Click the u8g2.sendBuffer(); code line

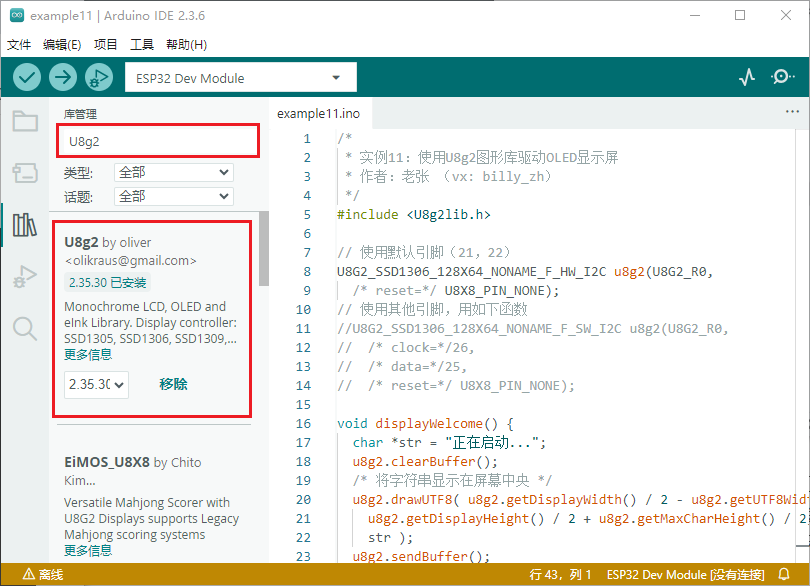coord(421,557)
